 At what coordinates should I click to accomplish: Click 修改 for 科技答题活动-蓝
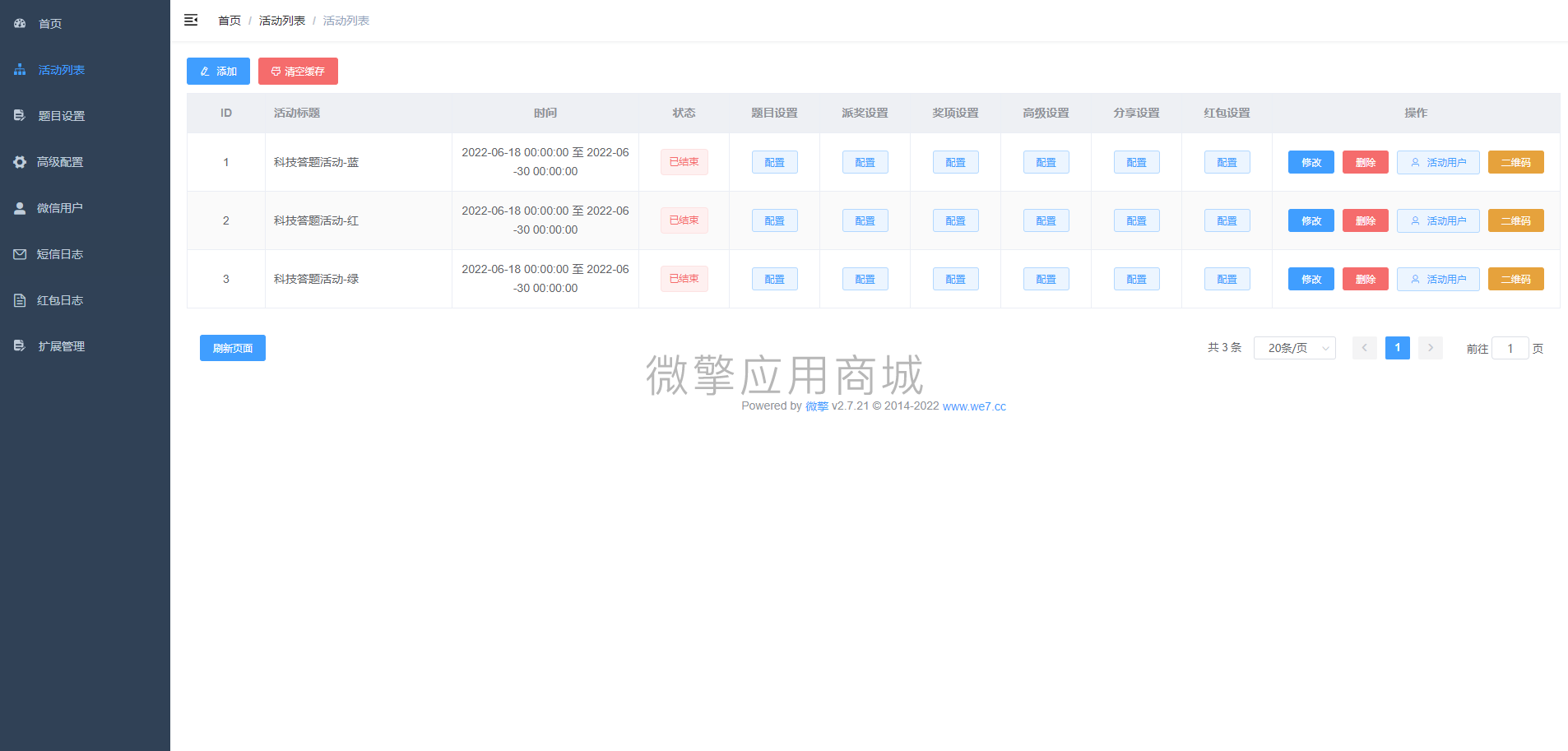1311,162
